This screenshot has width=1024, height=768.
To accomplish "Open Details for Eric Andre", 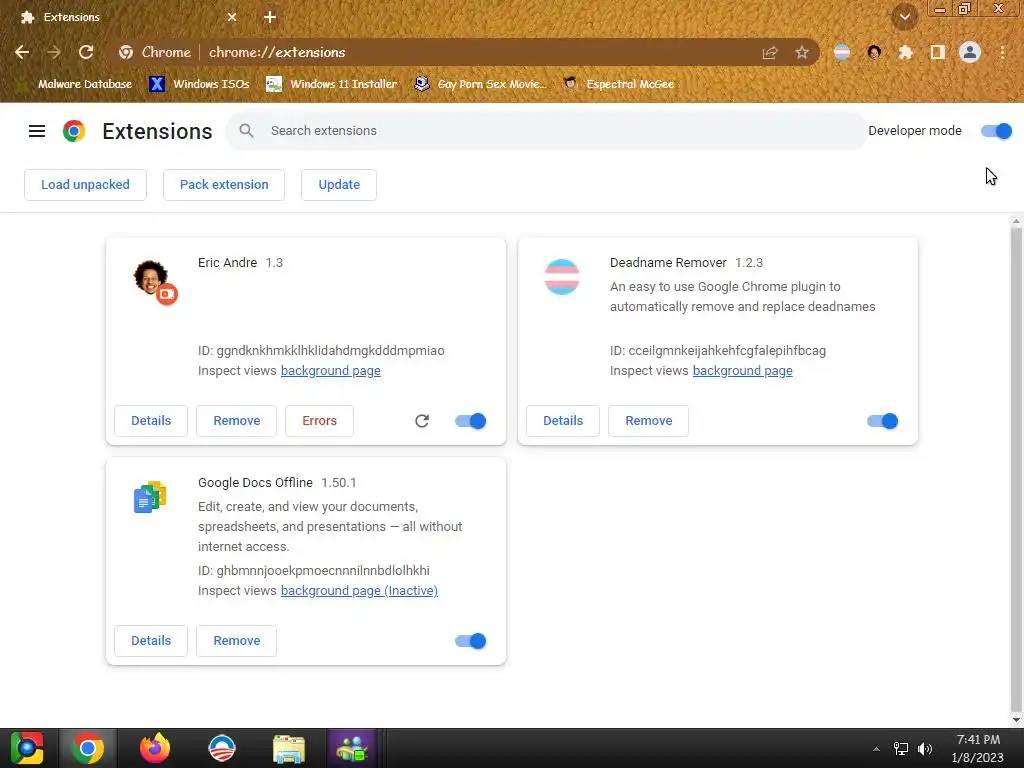I will coord(151,421).
